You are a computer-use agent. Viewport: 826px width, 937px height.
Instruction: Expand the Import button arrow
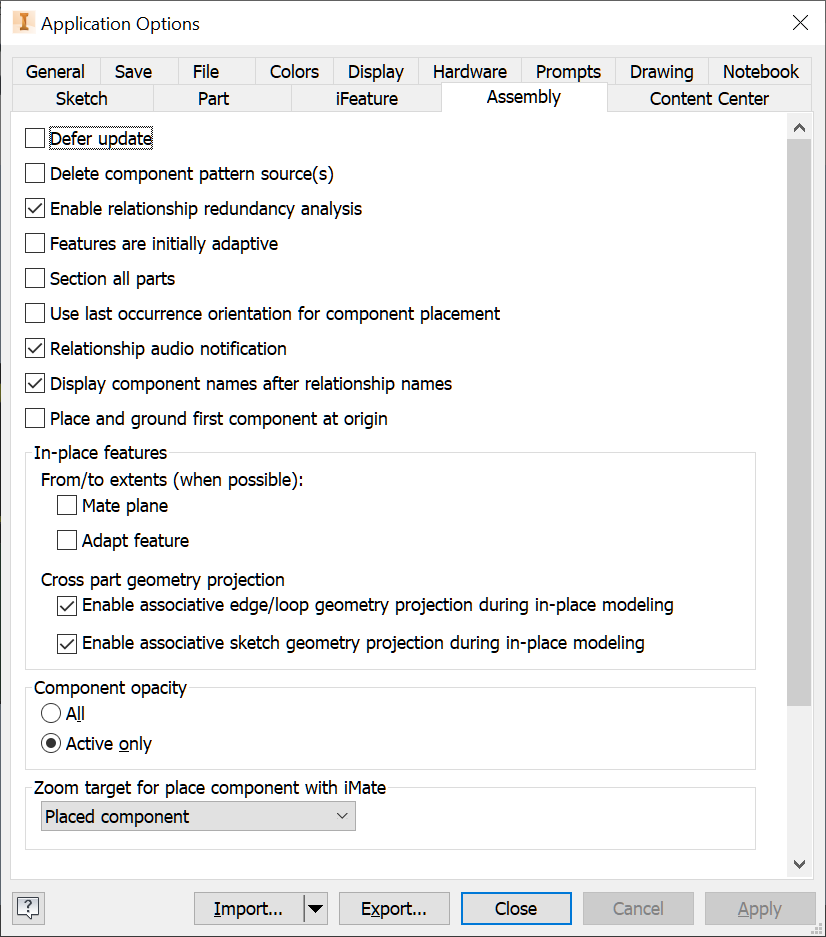[x=316, y=908]
